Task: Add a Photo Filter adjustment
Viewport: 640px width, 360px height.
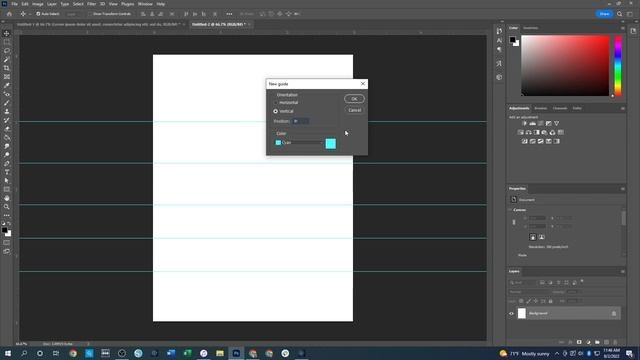Action: (544, 132)
